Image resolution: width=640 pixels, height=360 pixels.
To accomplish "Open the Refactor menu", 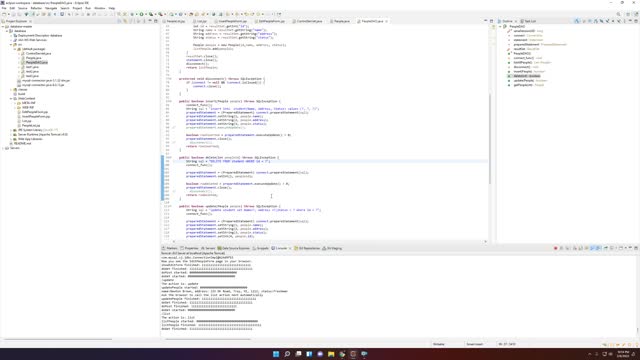I will (36, 8).
